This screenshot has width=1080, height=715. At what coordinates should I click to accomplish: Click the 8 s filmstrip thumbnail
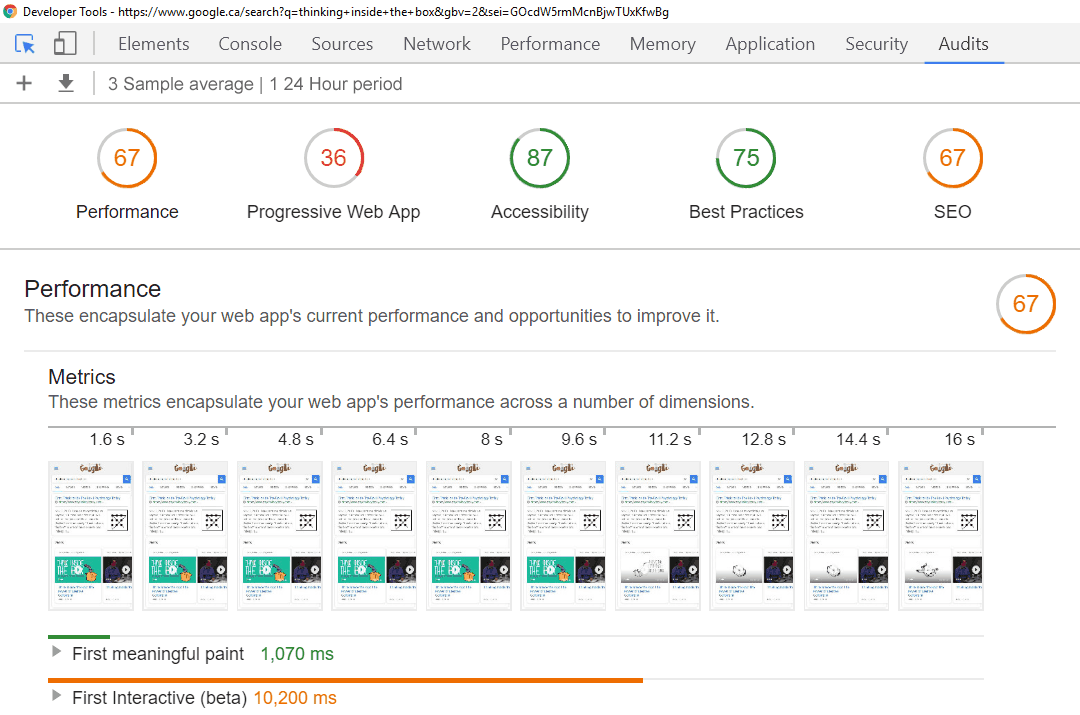469,535
